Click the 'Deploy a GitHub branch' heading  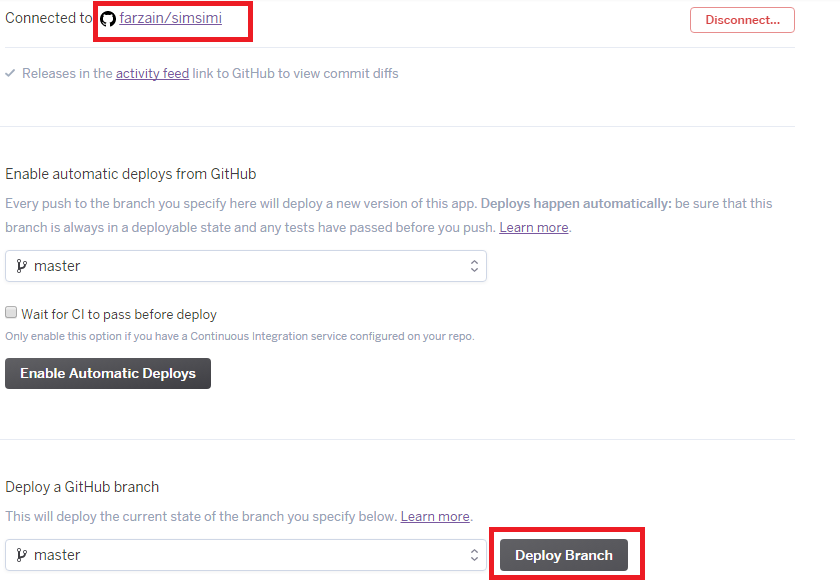(82, 487)
